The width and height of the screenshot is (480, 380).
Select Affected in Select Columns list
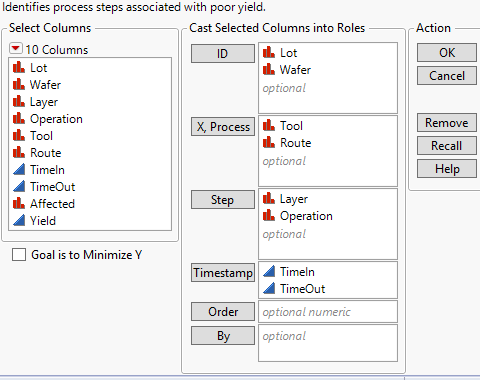[x=90, y=204]
